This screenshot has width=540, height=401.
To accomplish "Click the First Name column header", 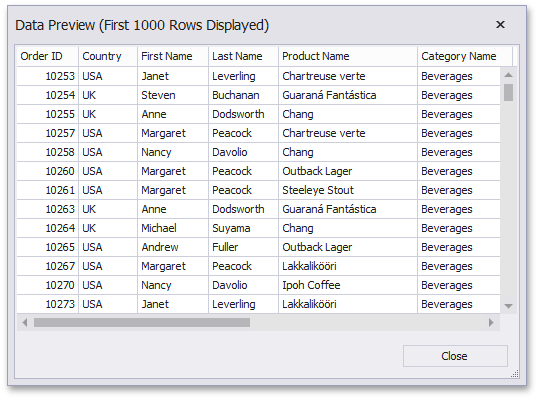I will click(173, 56).
